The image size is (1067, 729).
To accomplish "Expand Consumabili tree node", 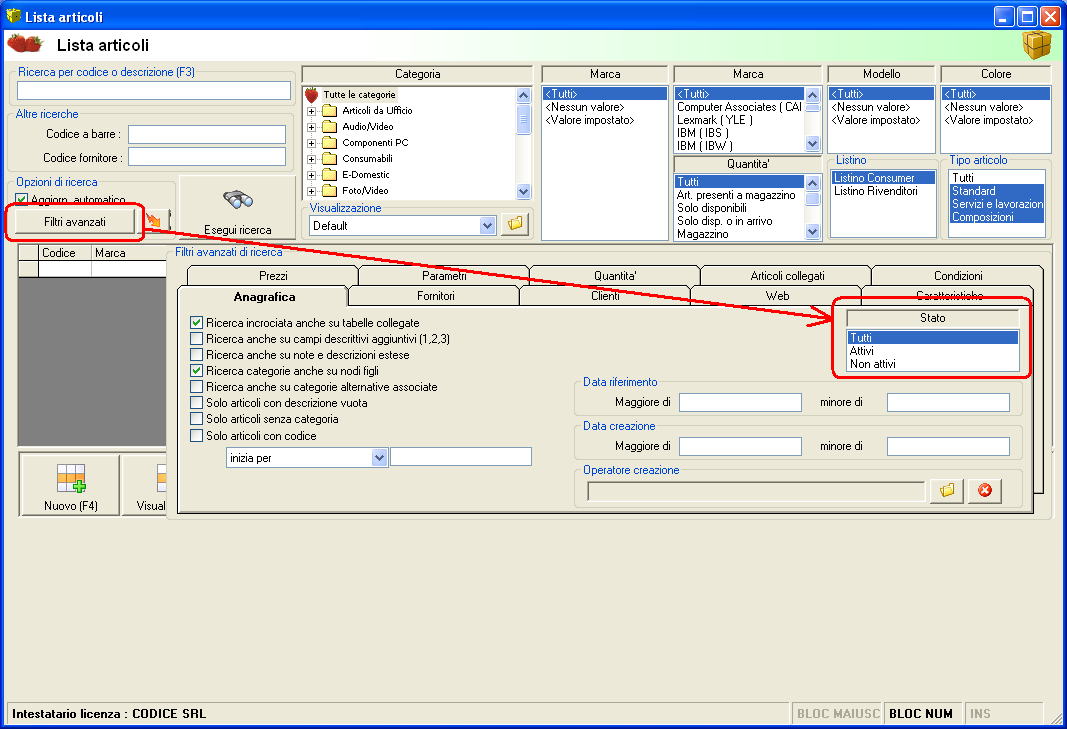I will click(312, 159).
